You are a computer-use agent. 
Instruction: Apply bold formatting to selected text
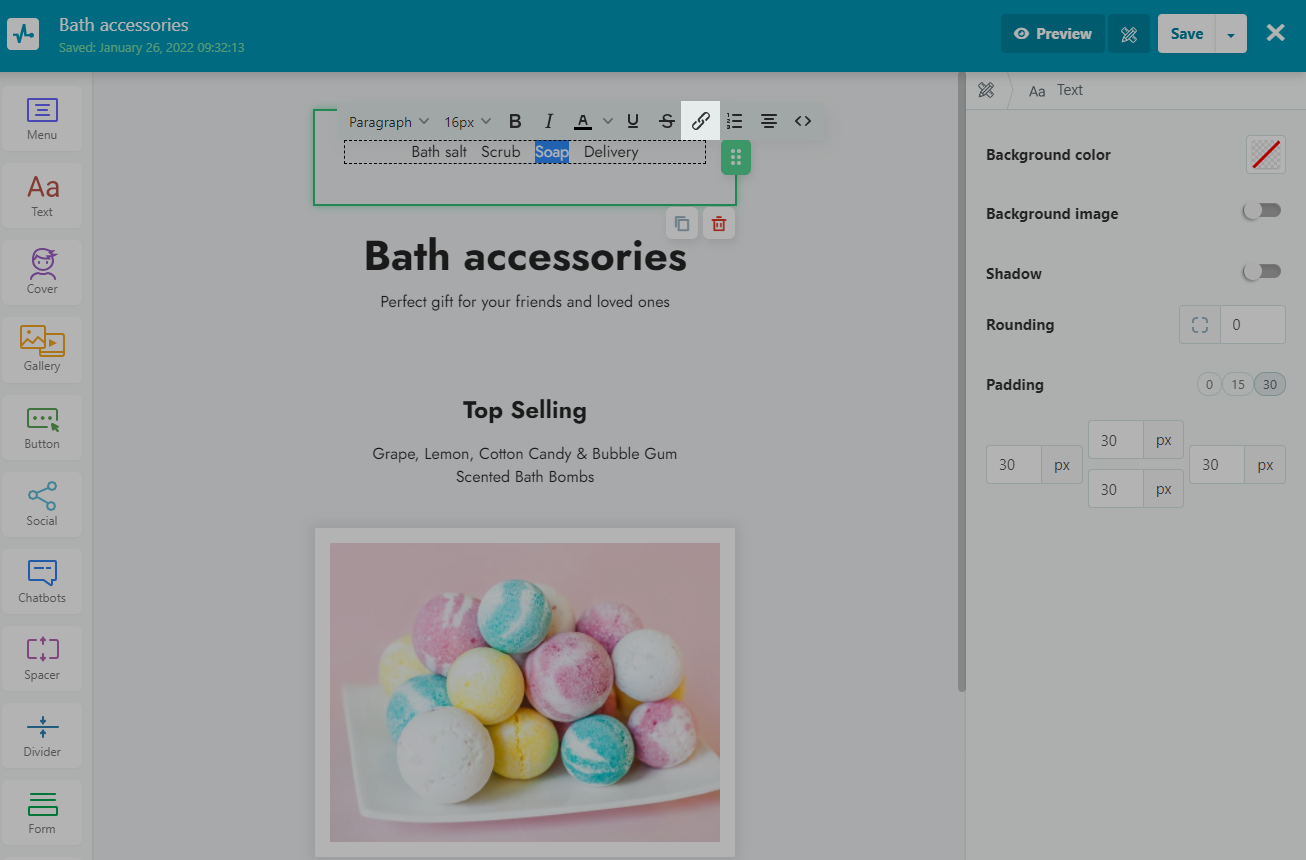pyautogui.click(x=515, y=121)
